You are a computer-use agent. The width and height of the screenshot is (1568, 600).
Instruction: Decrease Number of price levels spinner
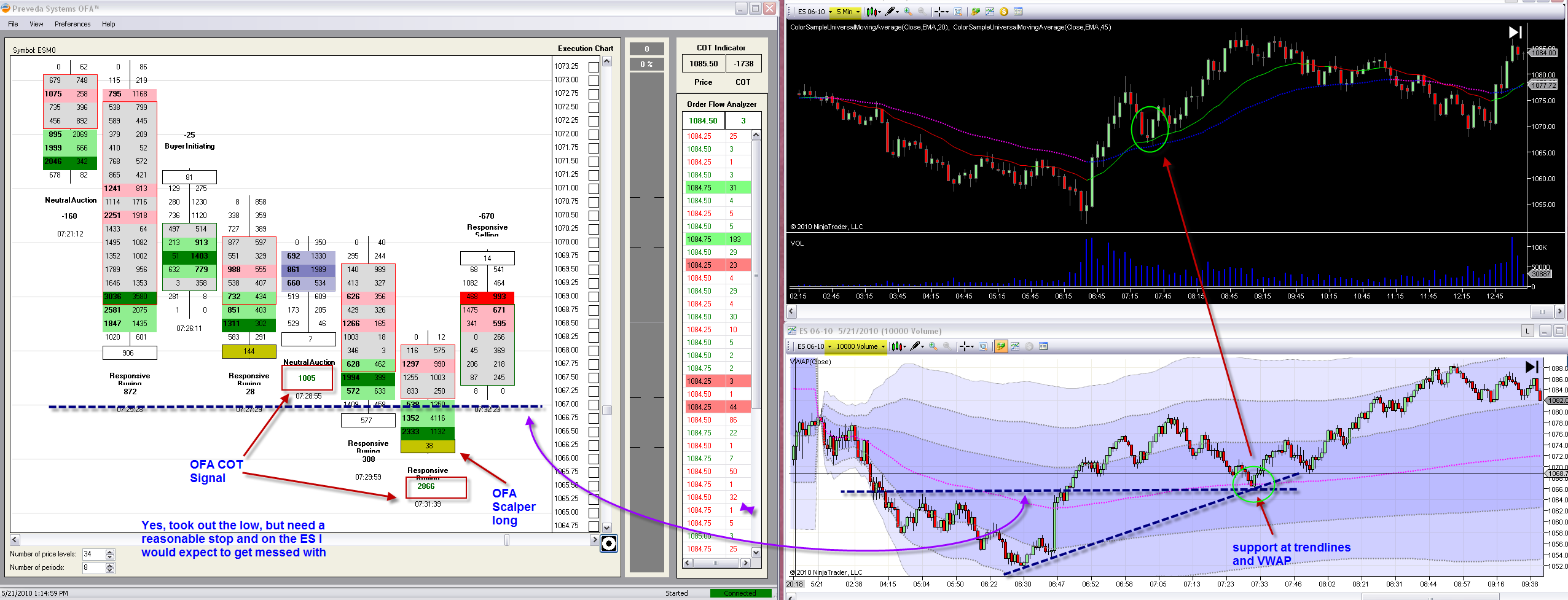110,556
